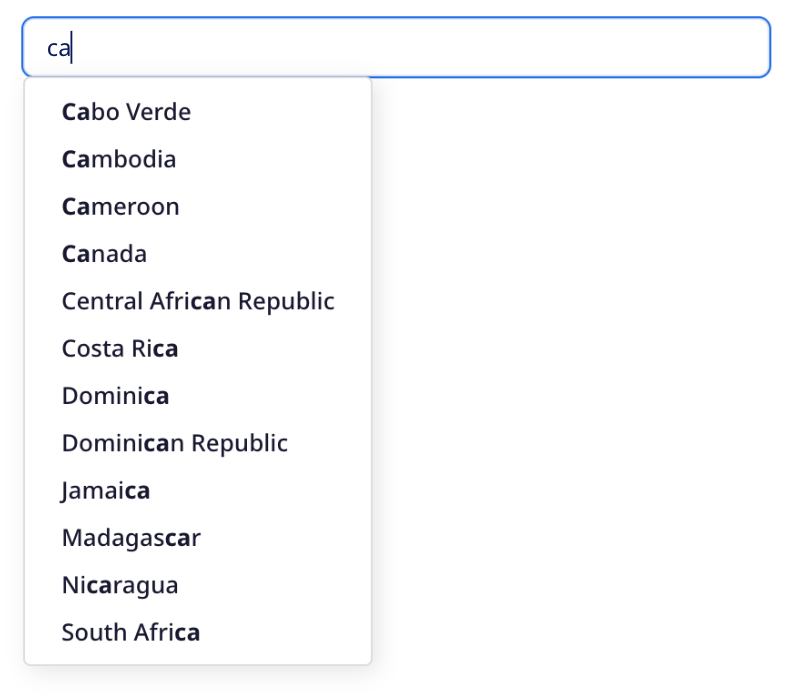790x700 pixels.
Task: Select Costa Rica from the list
Action: click(120, 349)
